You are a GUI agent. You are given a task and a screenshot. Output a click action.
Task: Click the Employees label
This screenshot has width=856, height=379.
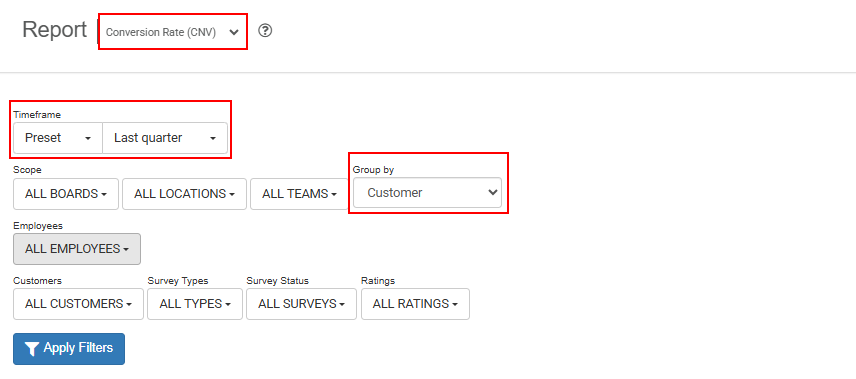(x=38, y=226)
